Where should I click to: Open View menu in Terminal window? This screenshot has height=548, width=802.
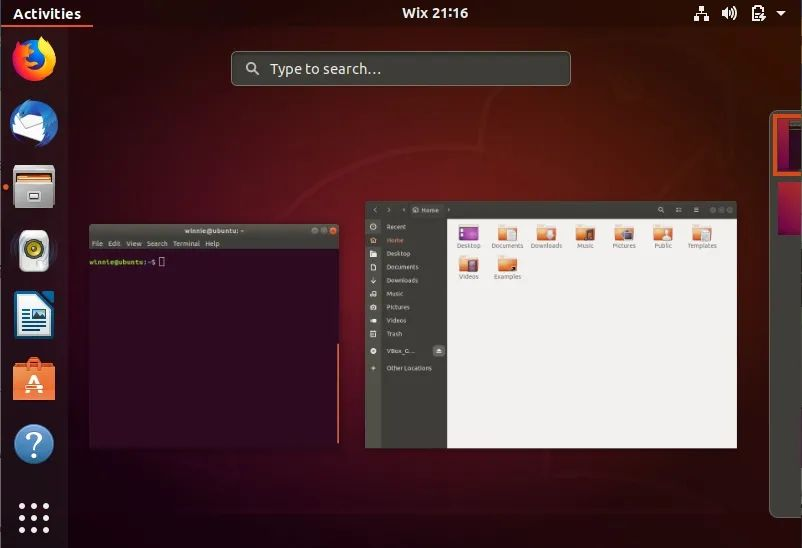133,244
